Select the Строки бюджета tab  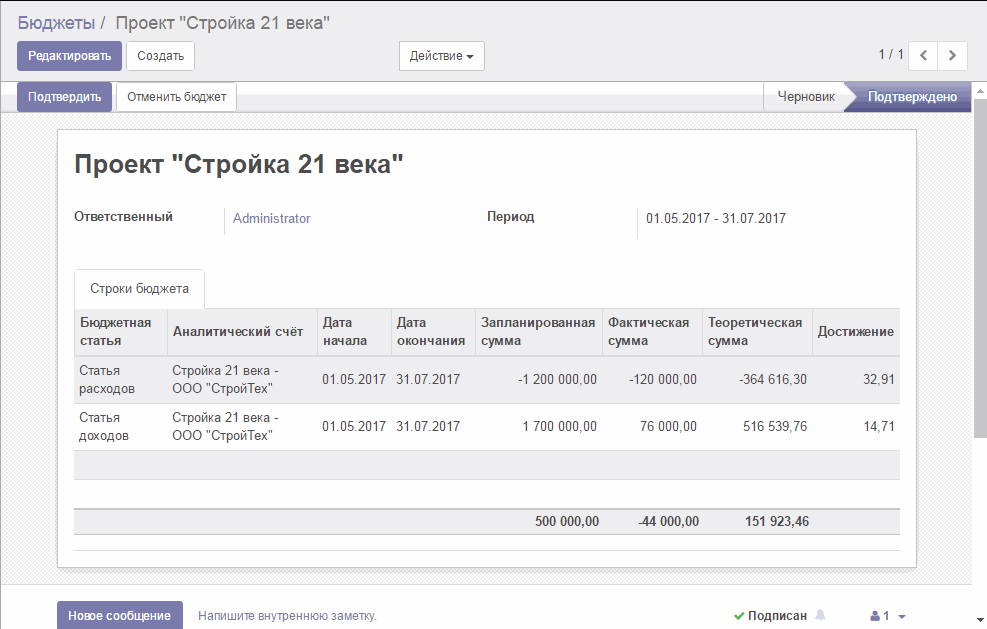pyautogui.click(x=139, y=289)
